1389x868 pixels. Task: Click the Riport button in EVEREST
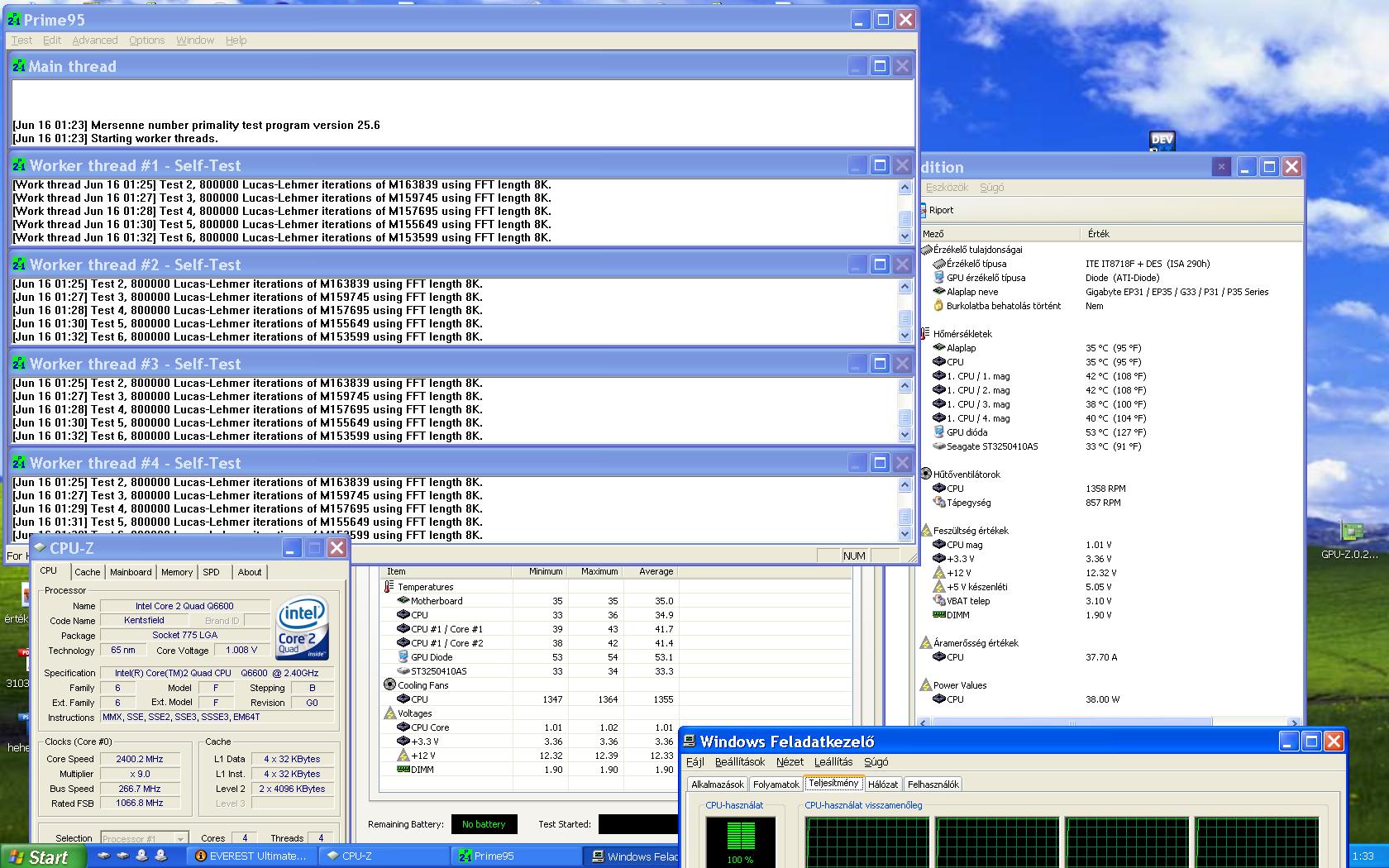point(938,210)
